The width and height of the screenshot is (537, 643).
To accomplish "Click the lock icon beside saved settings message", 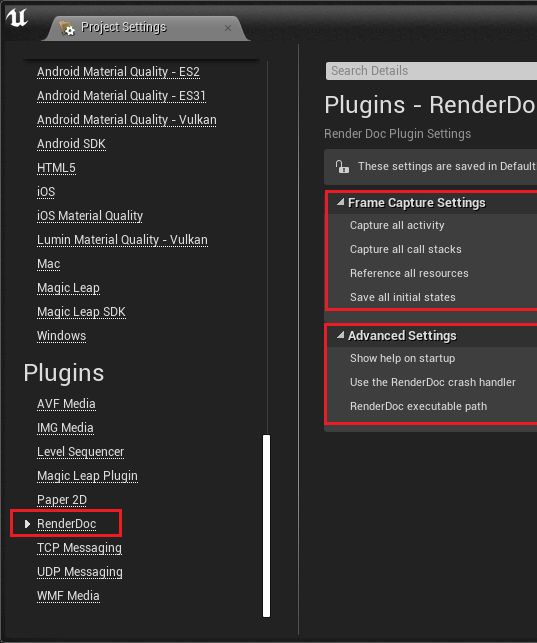I will click(342, 166).
